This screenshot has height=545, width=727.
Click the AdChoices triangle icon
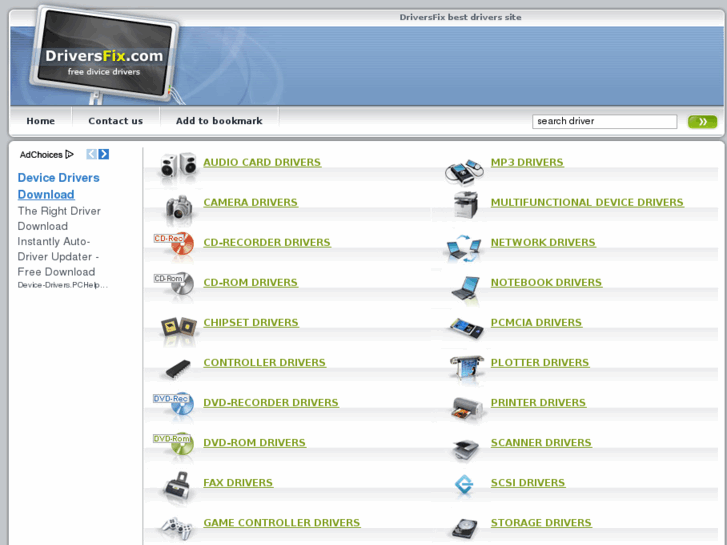pos(70,154)
